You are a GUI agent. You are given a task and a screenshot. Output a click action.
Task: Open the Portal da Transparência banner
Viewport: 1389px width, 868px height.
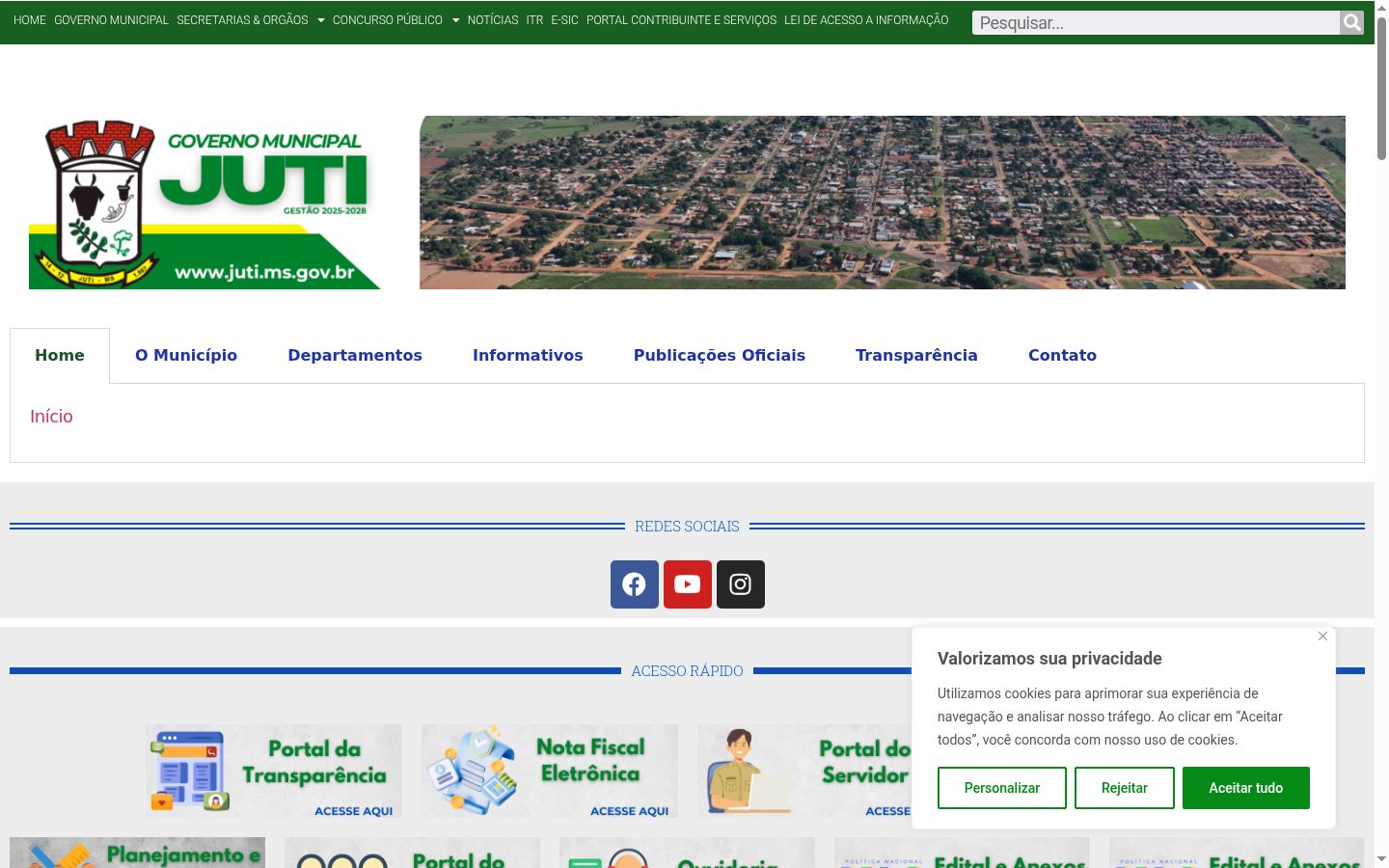(273, 771)
